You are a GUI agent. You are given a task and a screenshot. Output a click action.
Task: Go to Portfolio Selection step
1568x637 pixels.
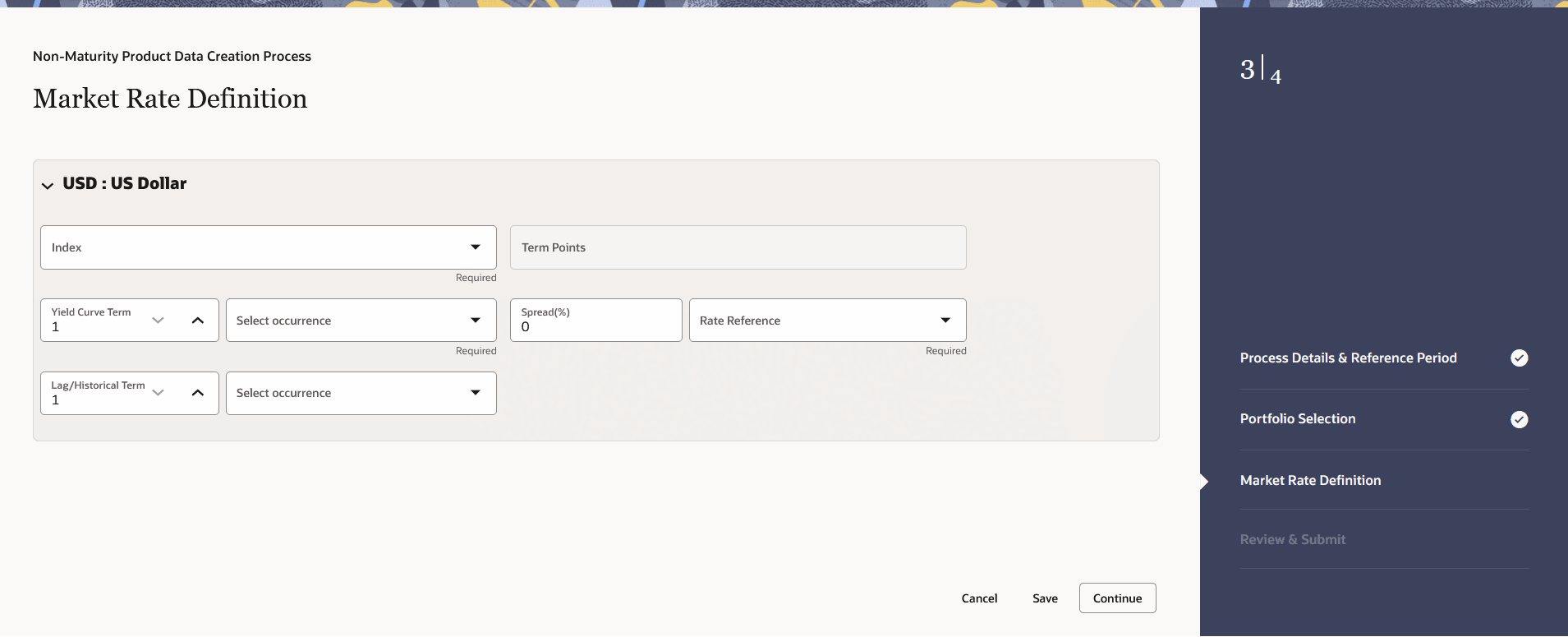[1298, 419]
